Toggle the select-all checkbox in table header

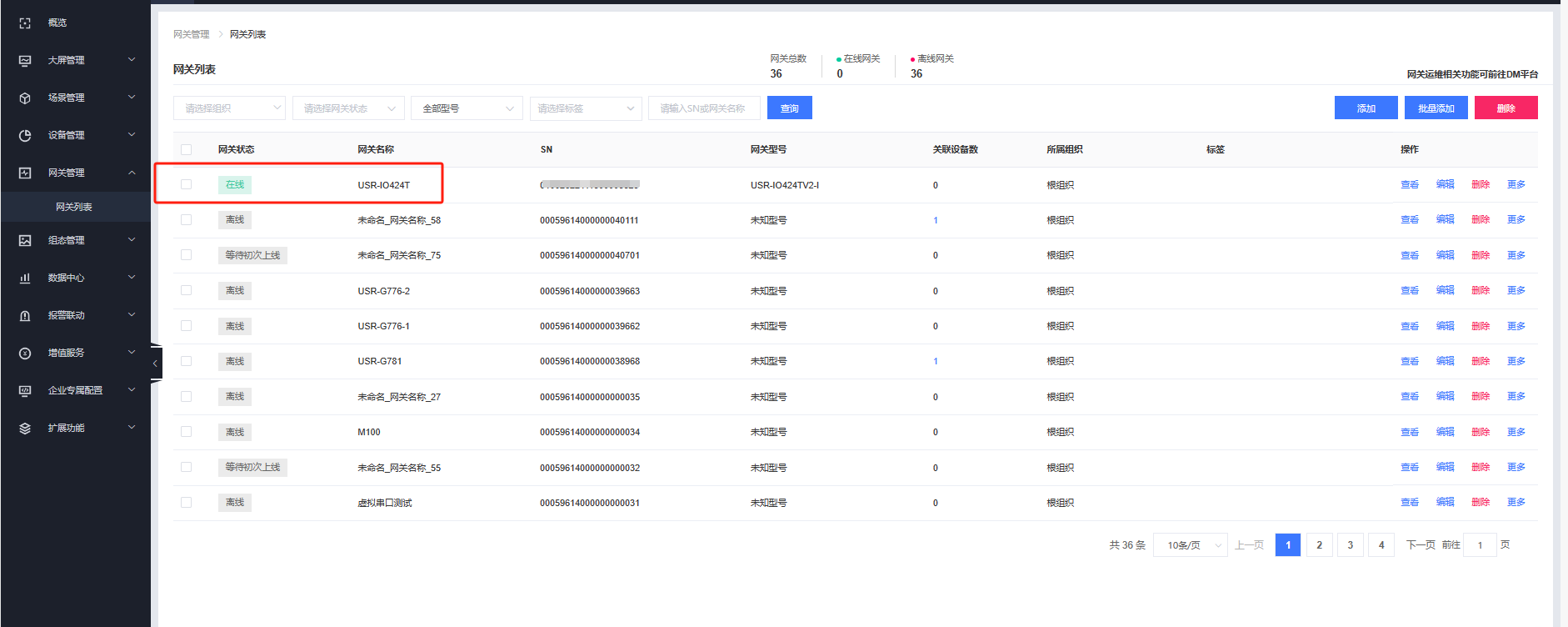coord(186,150)
